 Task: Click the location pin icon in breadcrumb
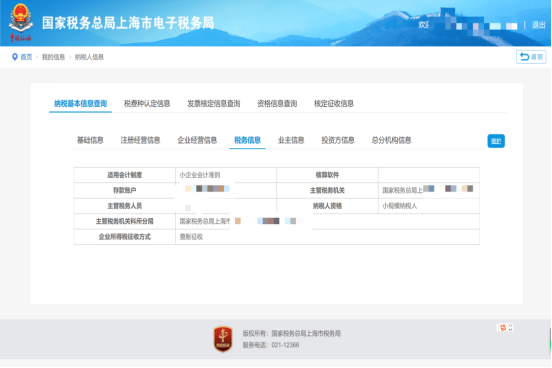[x=14, y=57]
